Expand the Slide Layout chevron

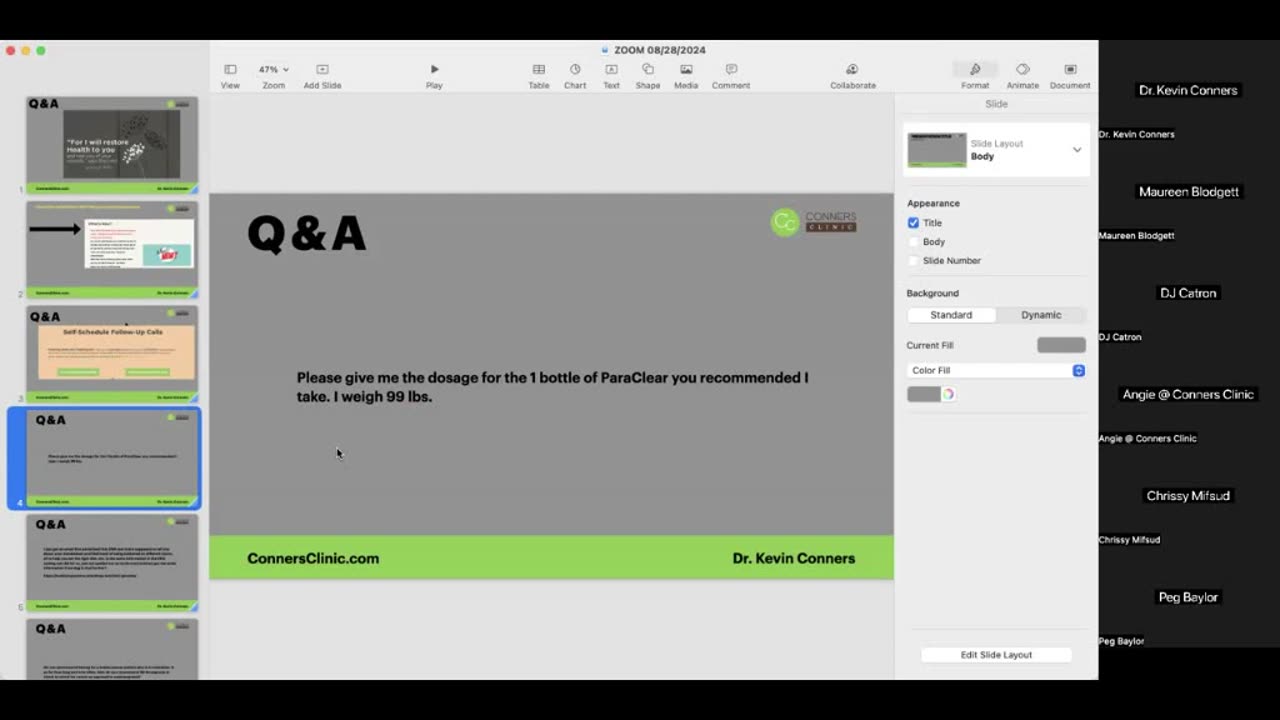(x=1077, y=150)
